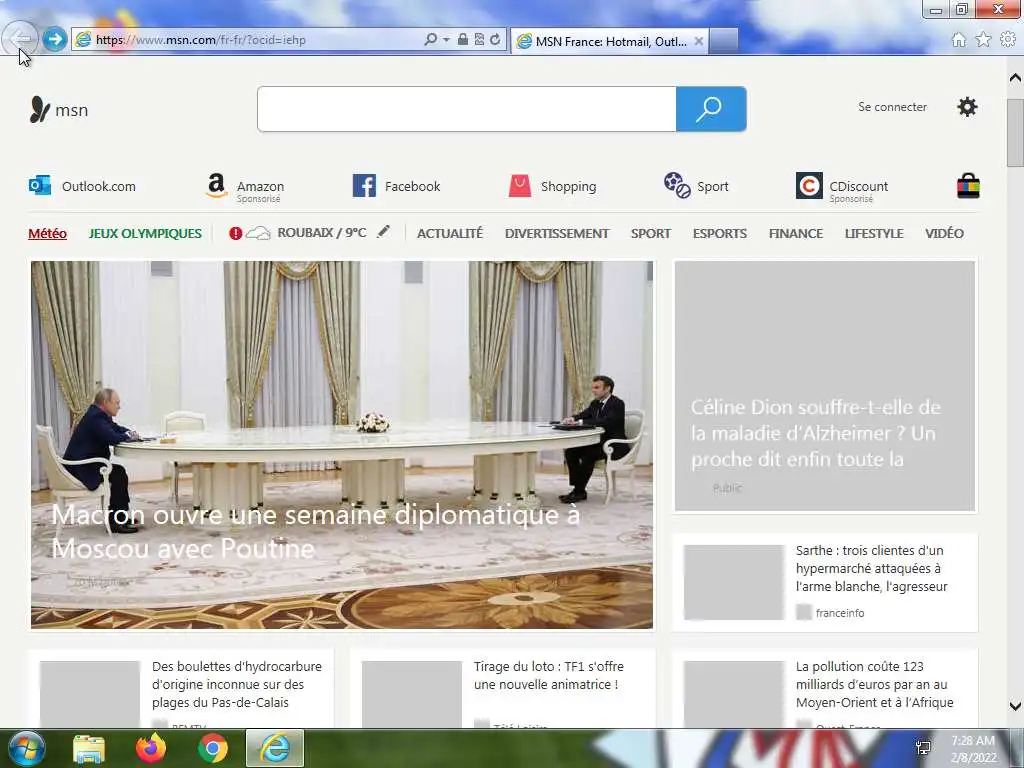This screenshot has width=1024, height=768.
Task: Open pollution 123 milliards d'euros article
Action: coord(825,688)
